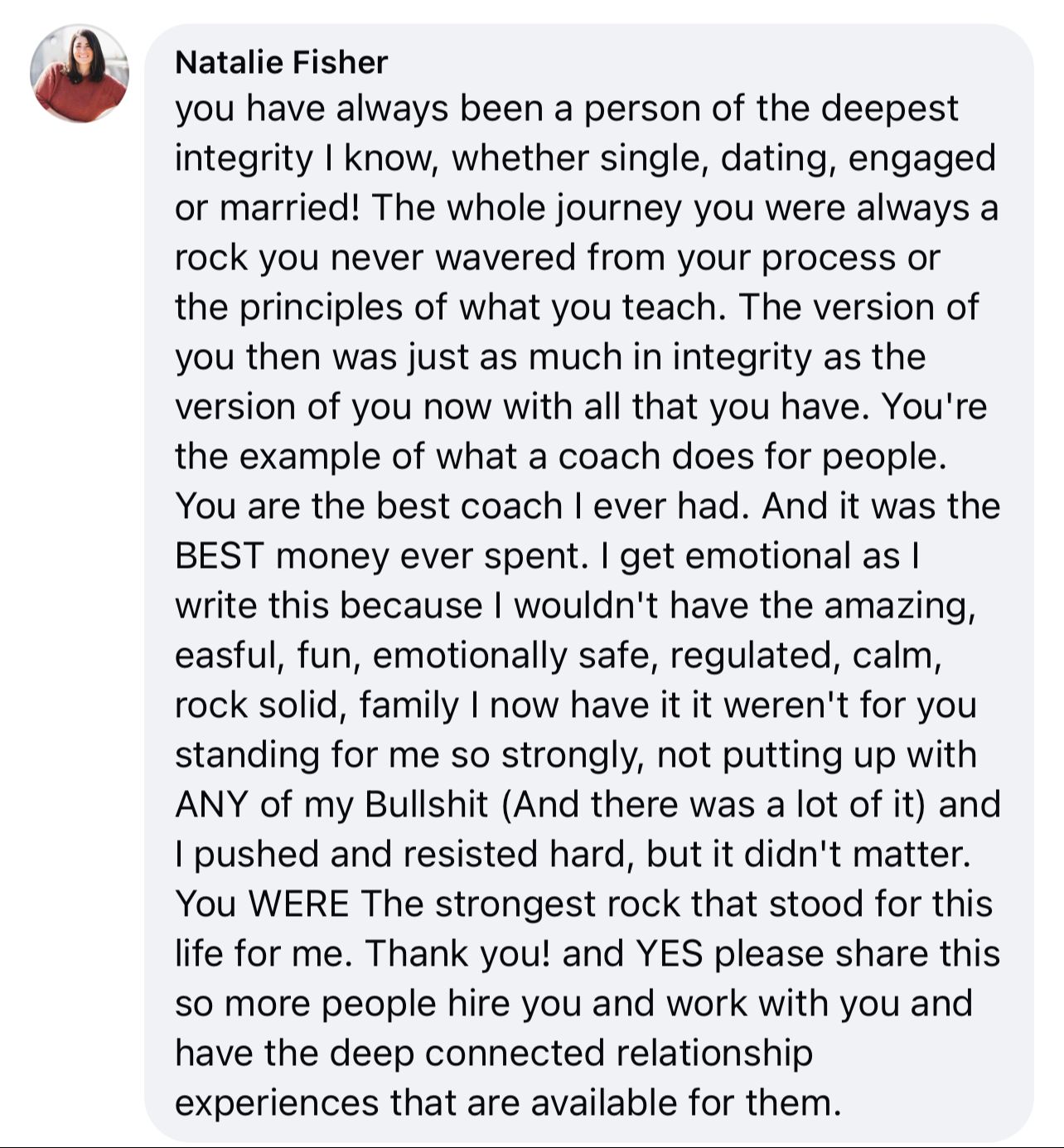
Task: Click the word 'BEST' in the comment
Action: point(219,556)
